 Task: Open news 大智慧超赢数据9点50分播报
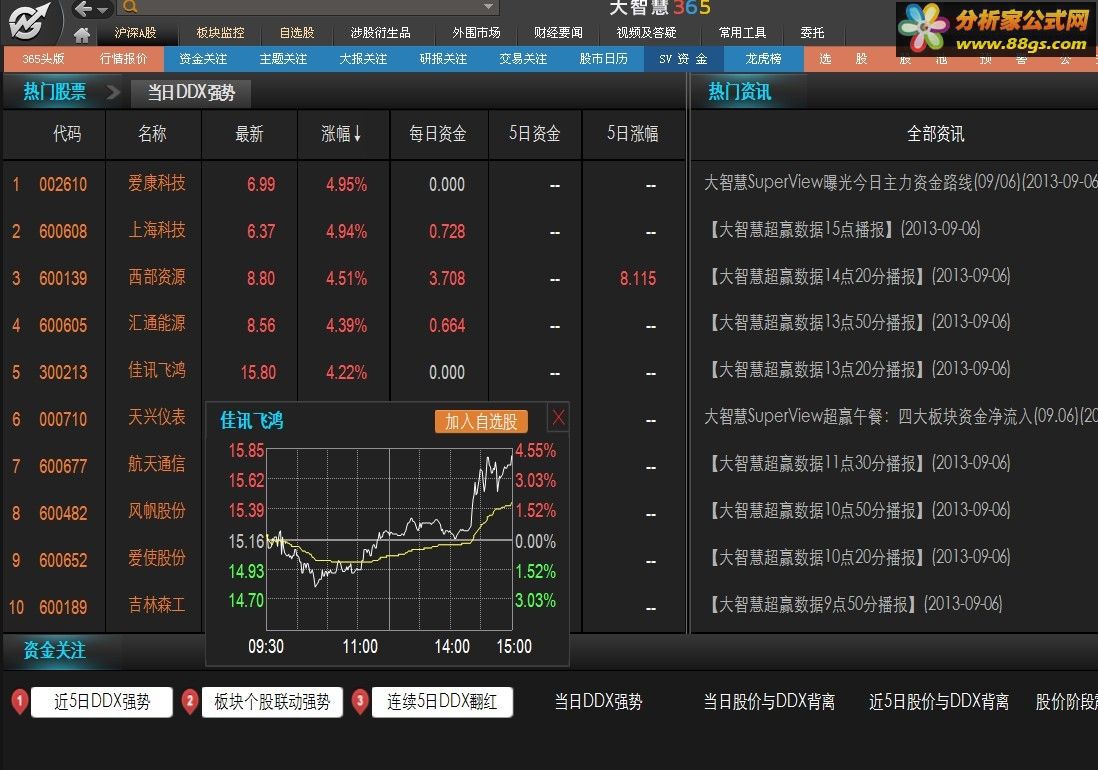(854, 603)
